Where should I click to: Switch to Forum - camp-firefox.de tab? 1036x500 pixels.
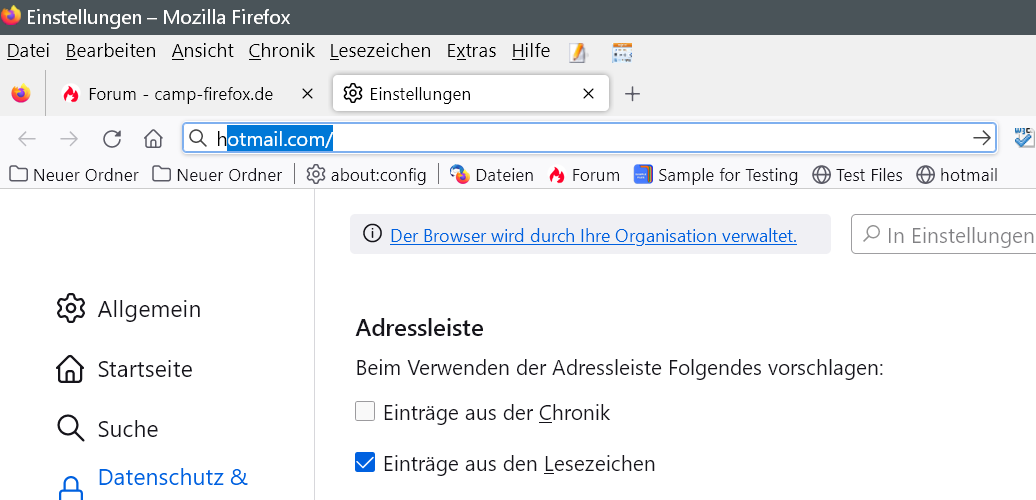(x=180, y=94)
